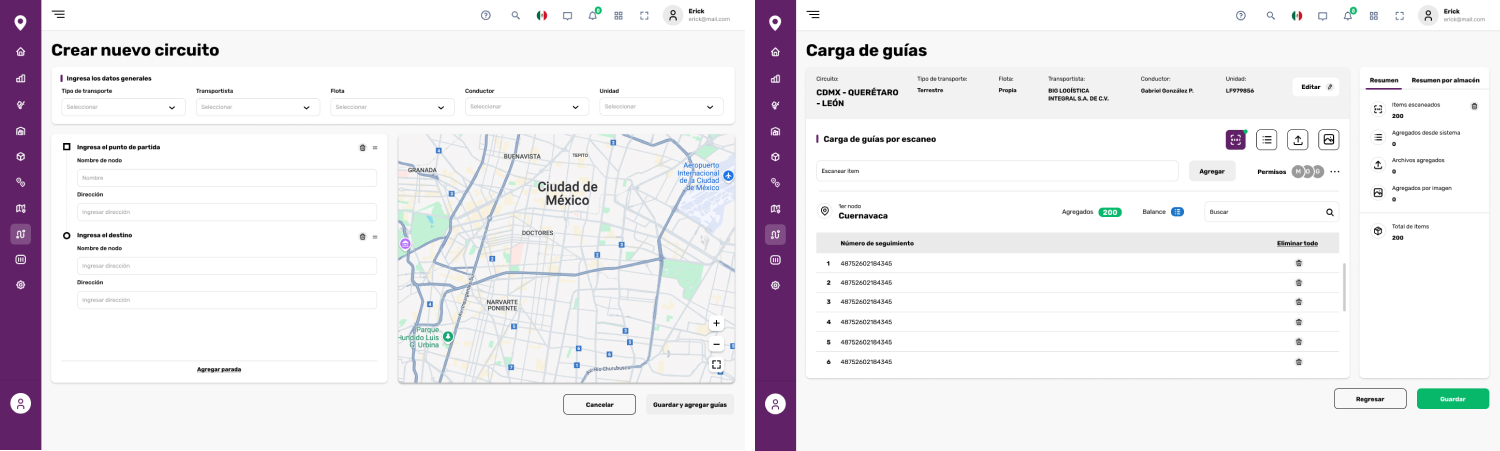Choose the file upload loading mode icon
1500x451 pixels.
(1297, 140)
